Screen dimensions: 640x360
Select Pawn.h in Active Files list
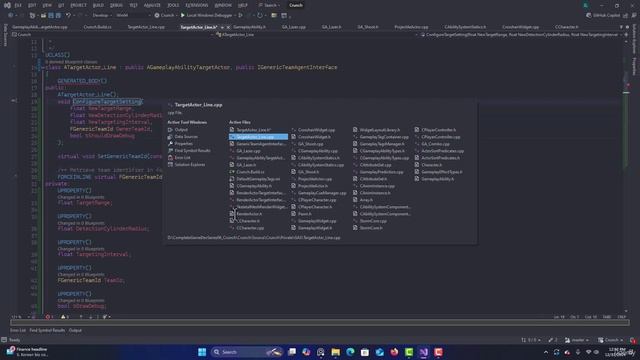coord(302,214)
